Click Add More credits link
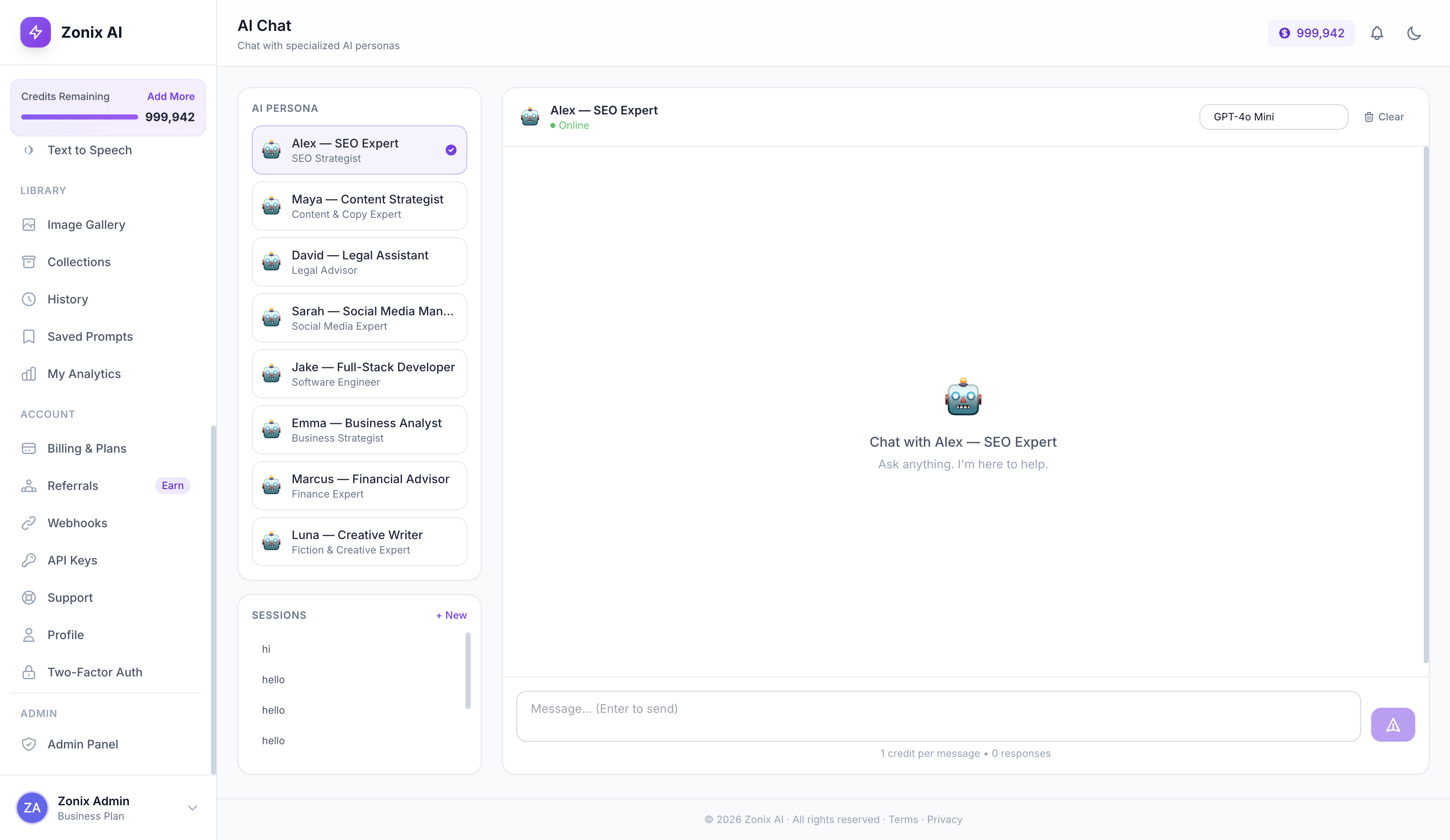Image resolution: width=1450 pixels, height=840 pixels. click(171, 96)
